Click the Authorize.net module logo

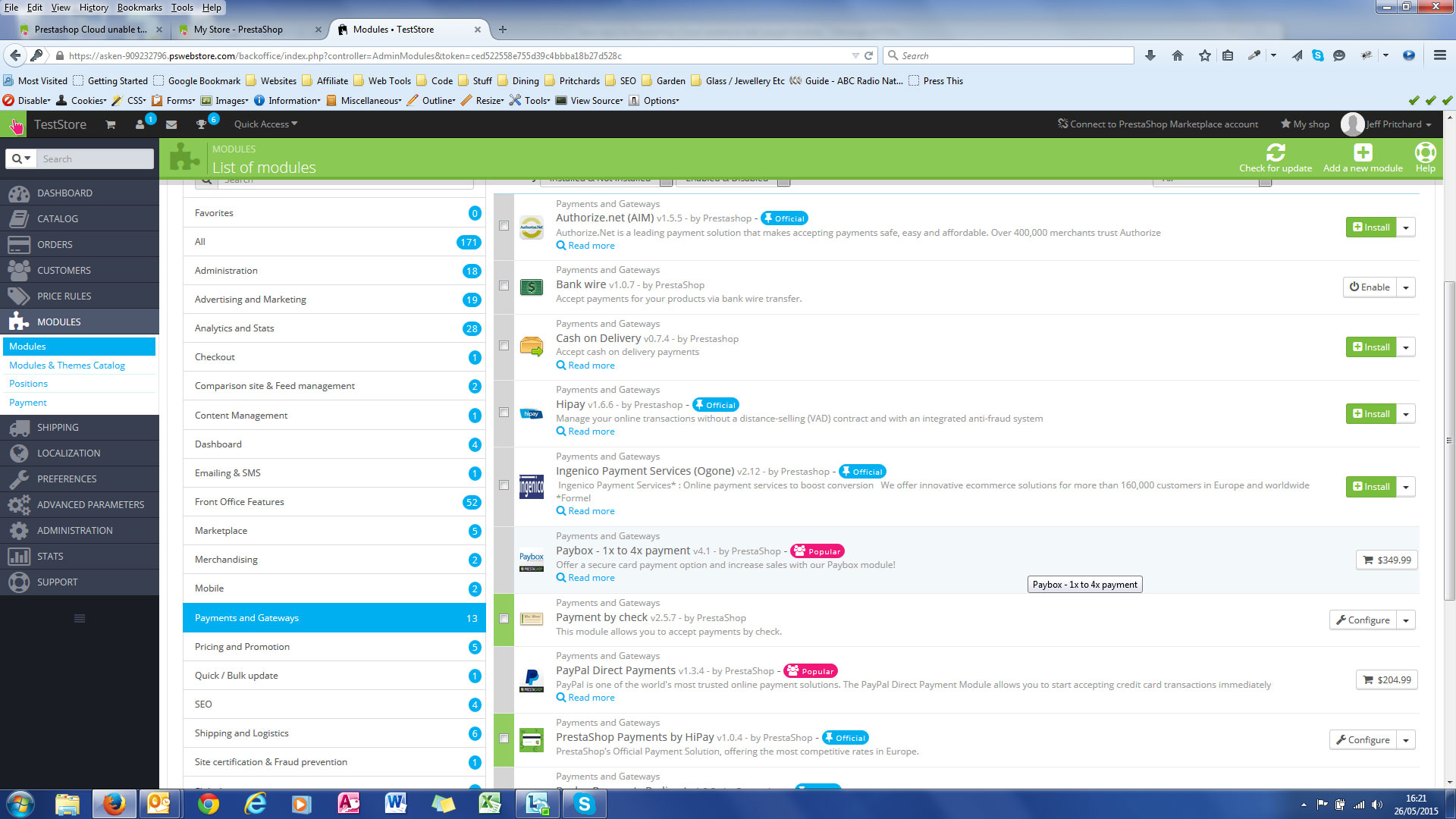pos(532,227)
